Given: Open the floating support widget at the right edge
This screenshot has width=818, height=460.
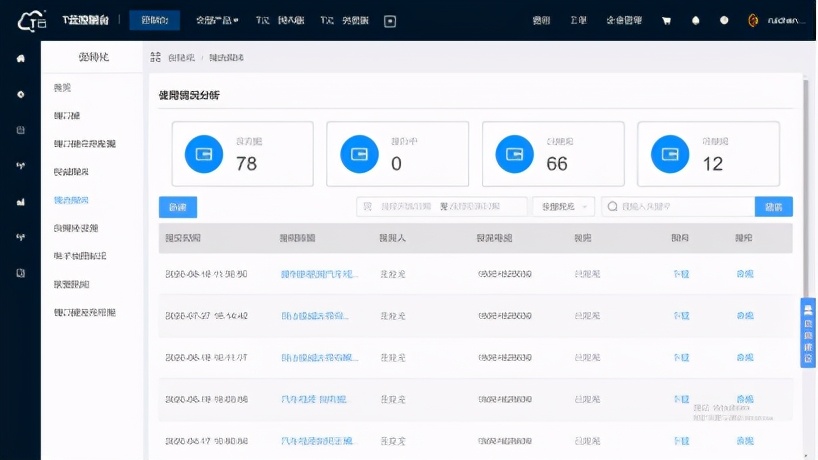Looking at the screenshot, I should 808,333.
